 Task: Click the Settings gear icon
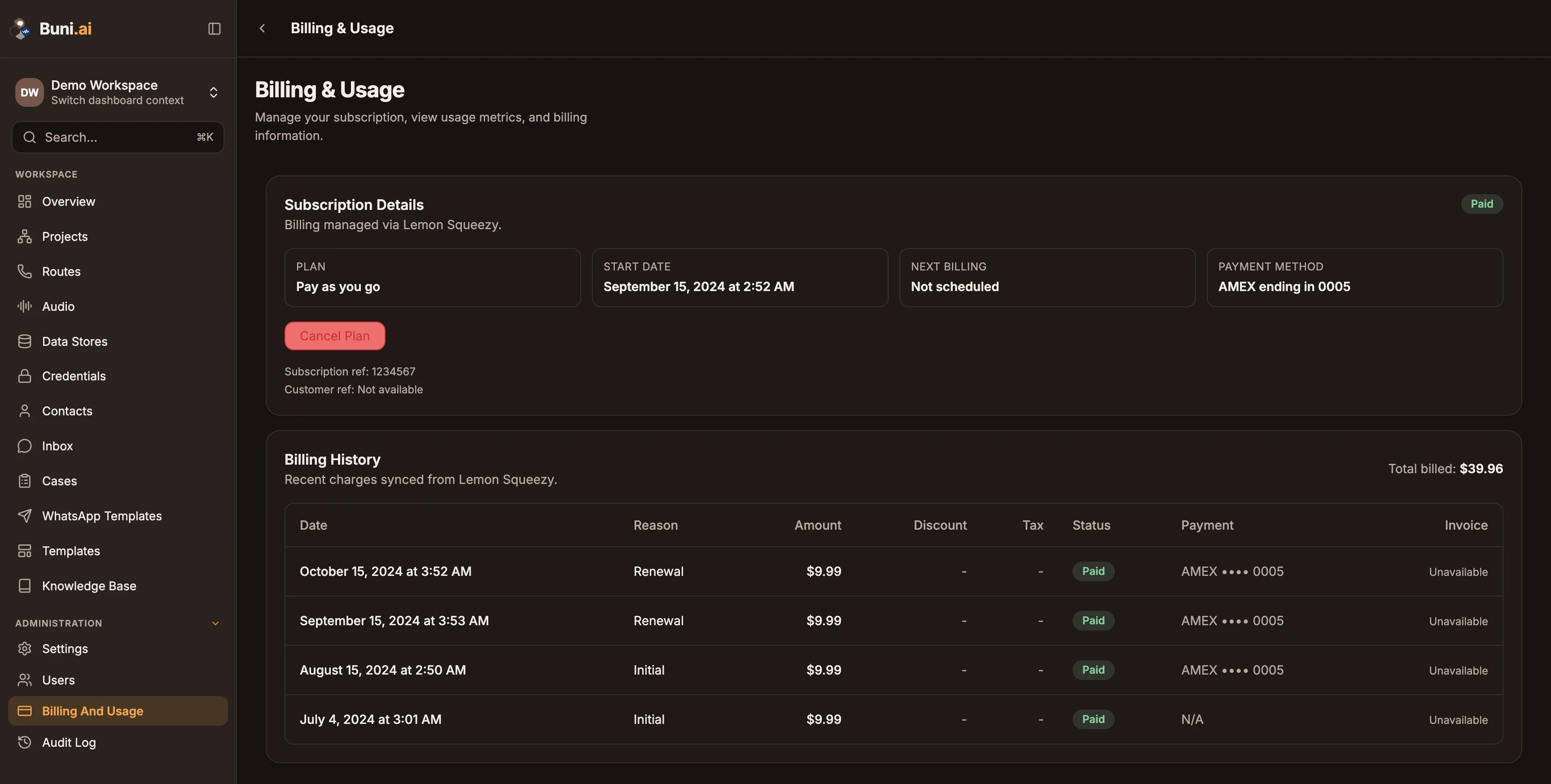point(25,649)
